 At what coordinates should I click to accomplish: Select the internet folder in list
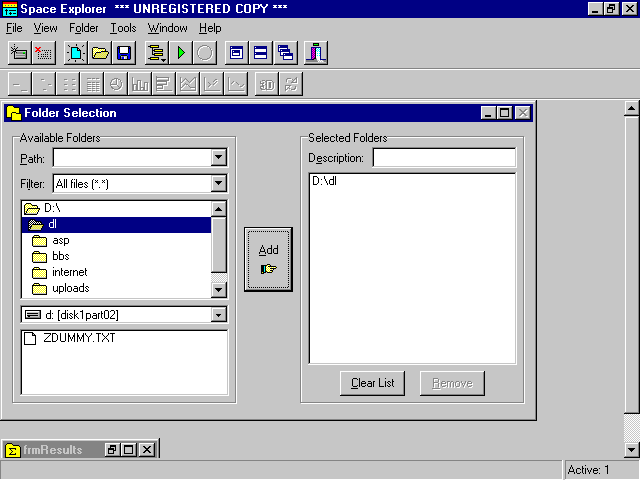[69, 272]
